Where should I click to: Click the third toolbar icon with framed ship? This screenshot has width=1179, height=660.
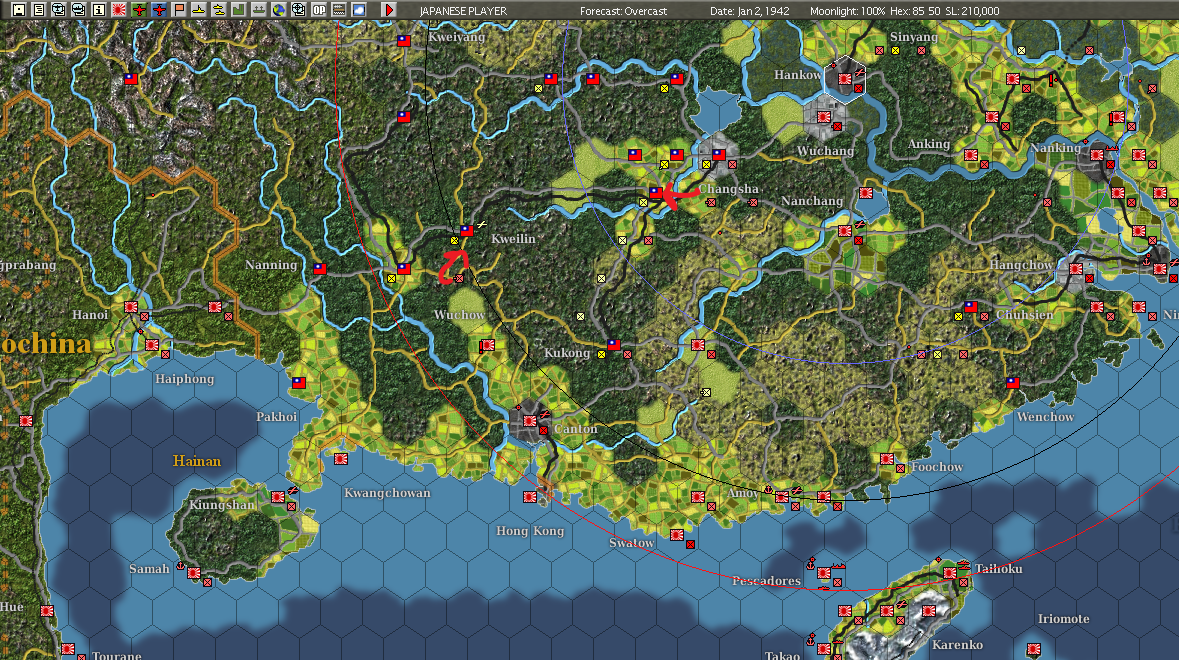click(59, 10)
